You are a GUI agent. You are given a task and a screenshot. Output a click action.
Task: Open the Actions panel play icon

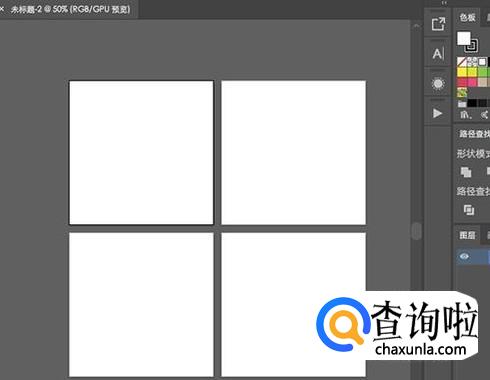(437, 113)
